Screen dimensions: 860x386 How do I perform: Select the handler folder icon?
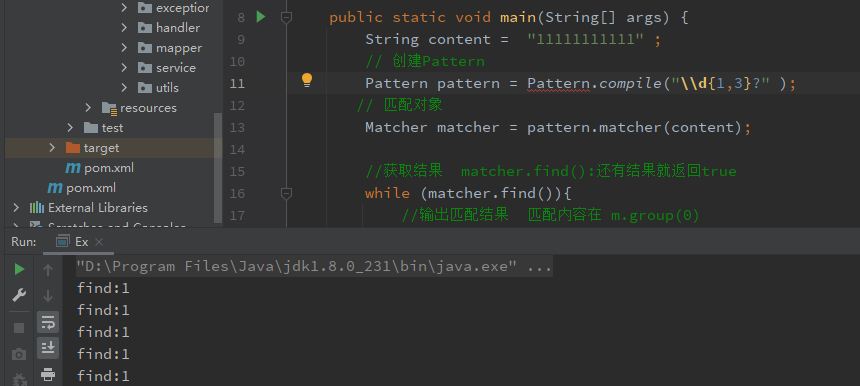click(145, 27)
